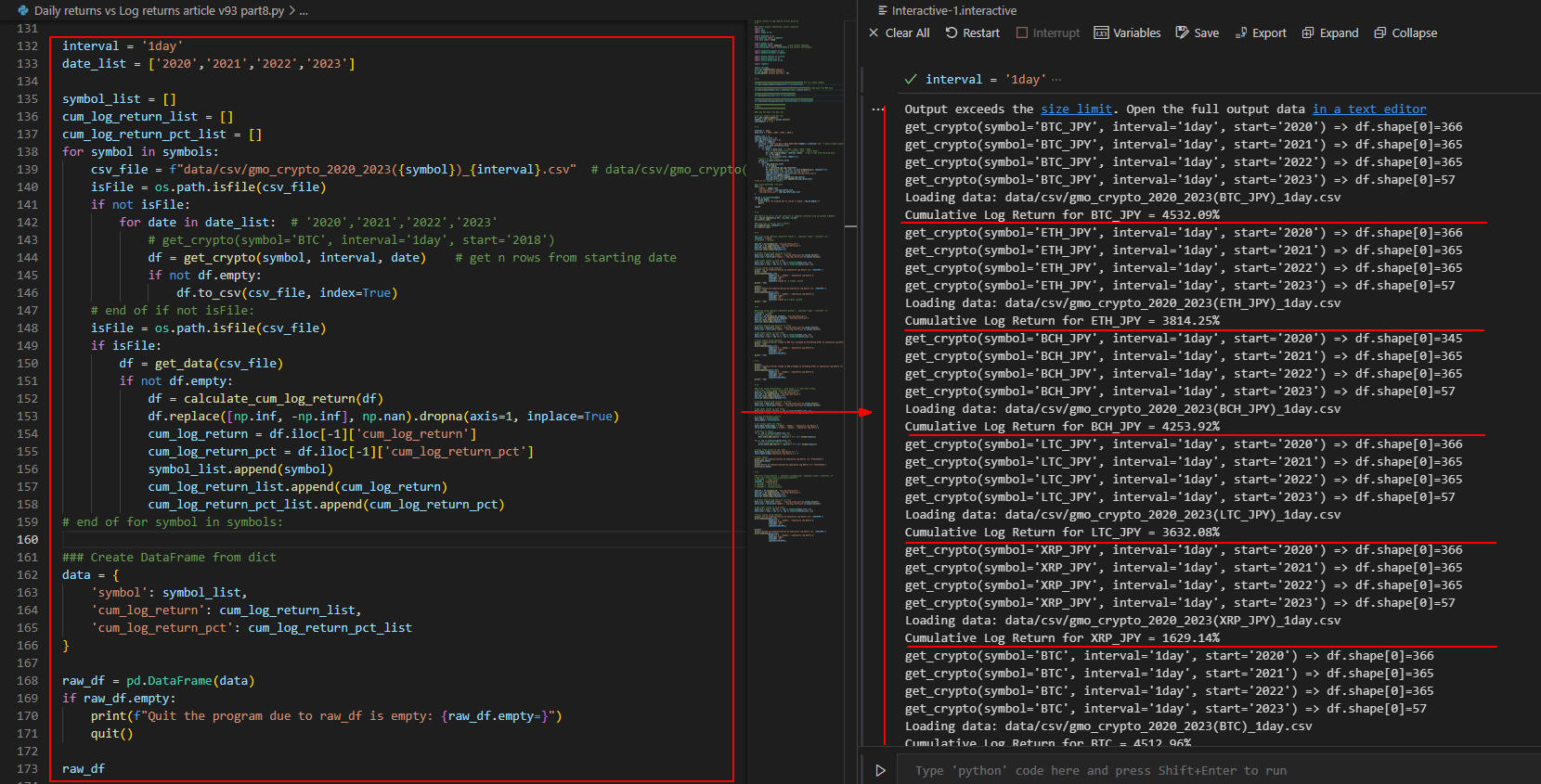Click 'df.to_csv(csv_file, index=True)' line

tap(287, 292)
